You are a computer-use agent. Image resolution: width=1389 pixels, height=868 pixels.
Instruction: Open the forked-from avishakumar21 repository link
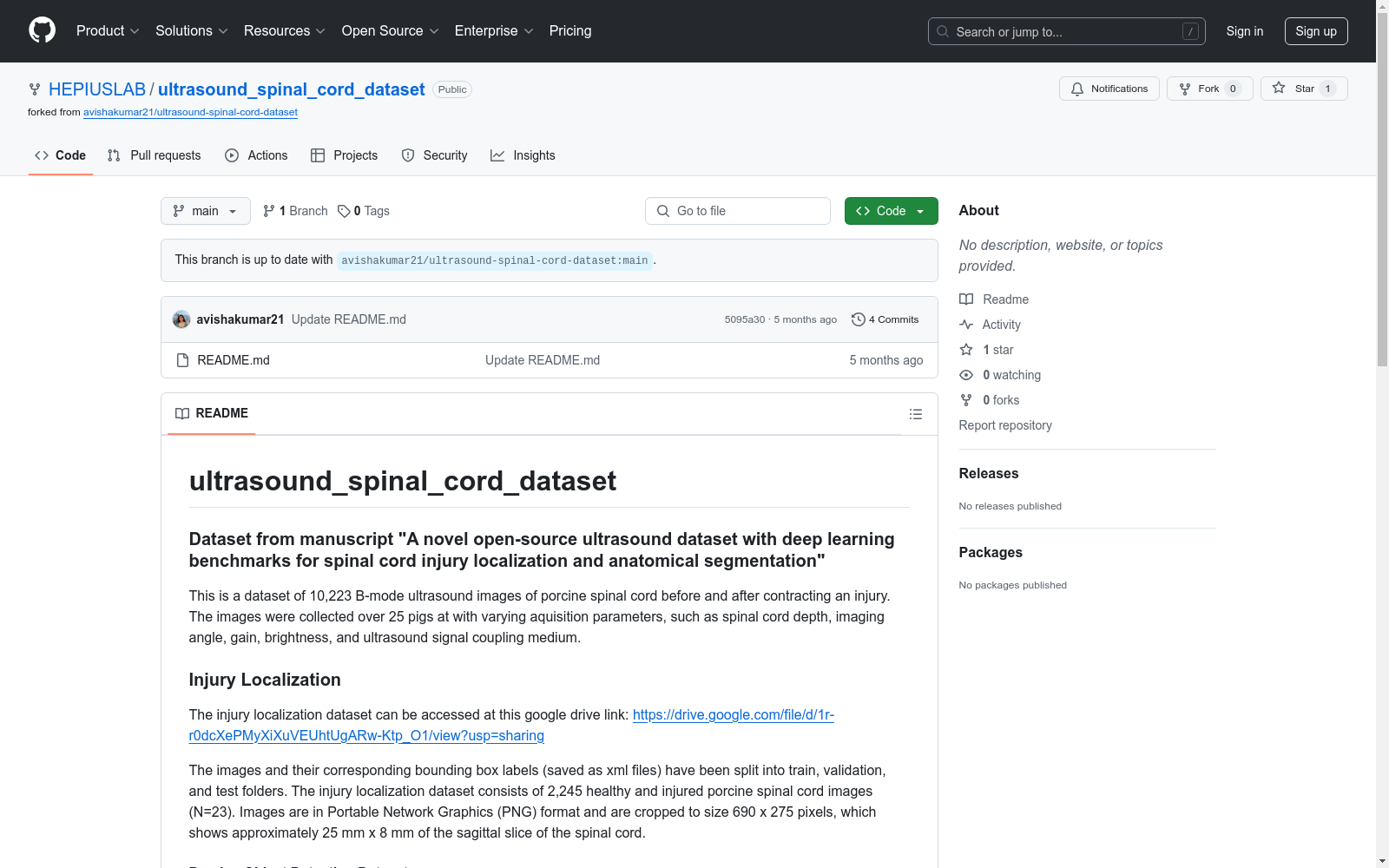click(x=190, y=112)
